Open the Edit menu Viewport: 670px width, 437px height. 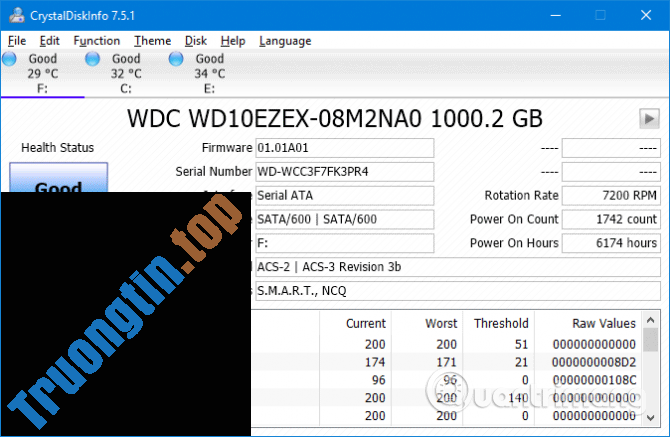point(50,41)
